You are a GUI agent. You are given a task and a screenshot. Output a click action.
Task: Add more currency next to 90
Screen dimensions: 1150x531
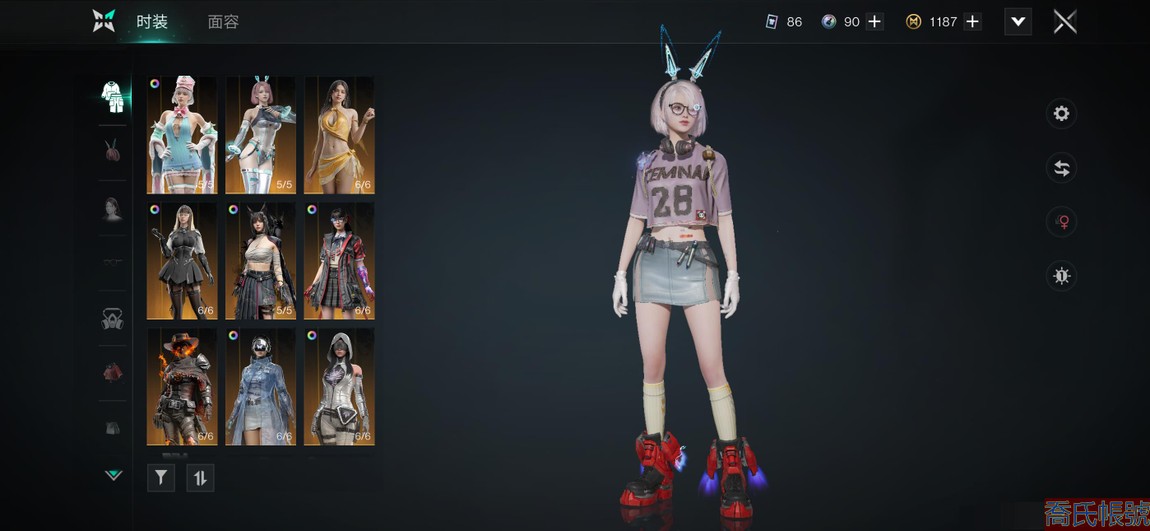[x=874, y=22]
